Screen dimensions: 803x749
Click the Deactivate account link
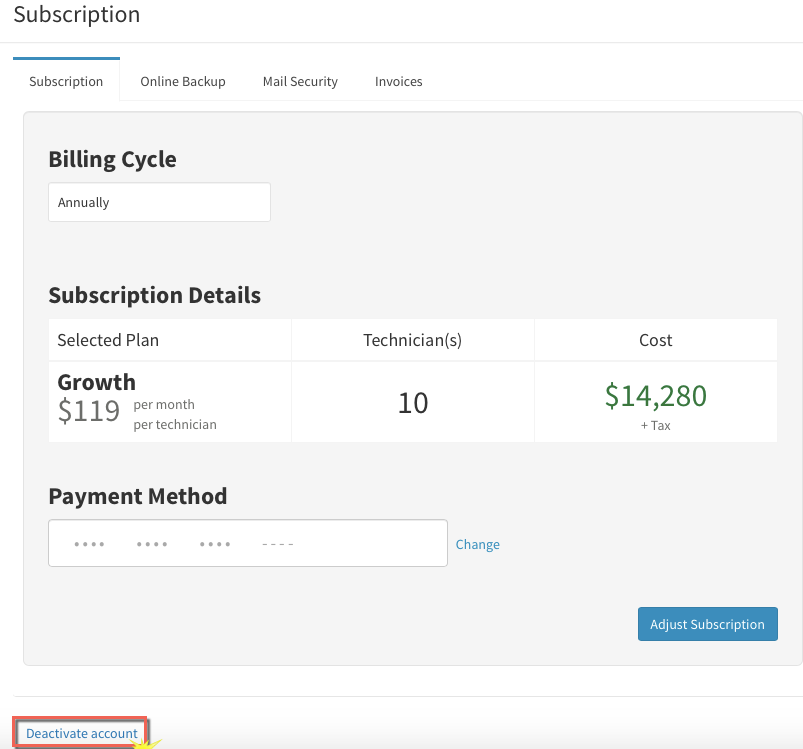82,733
